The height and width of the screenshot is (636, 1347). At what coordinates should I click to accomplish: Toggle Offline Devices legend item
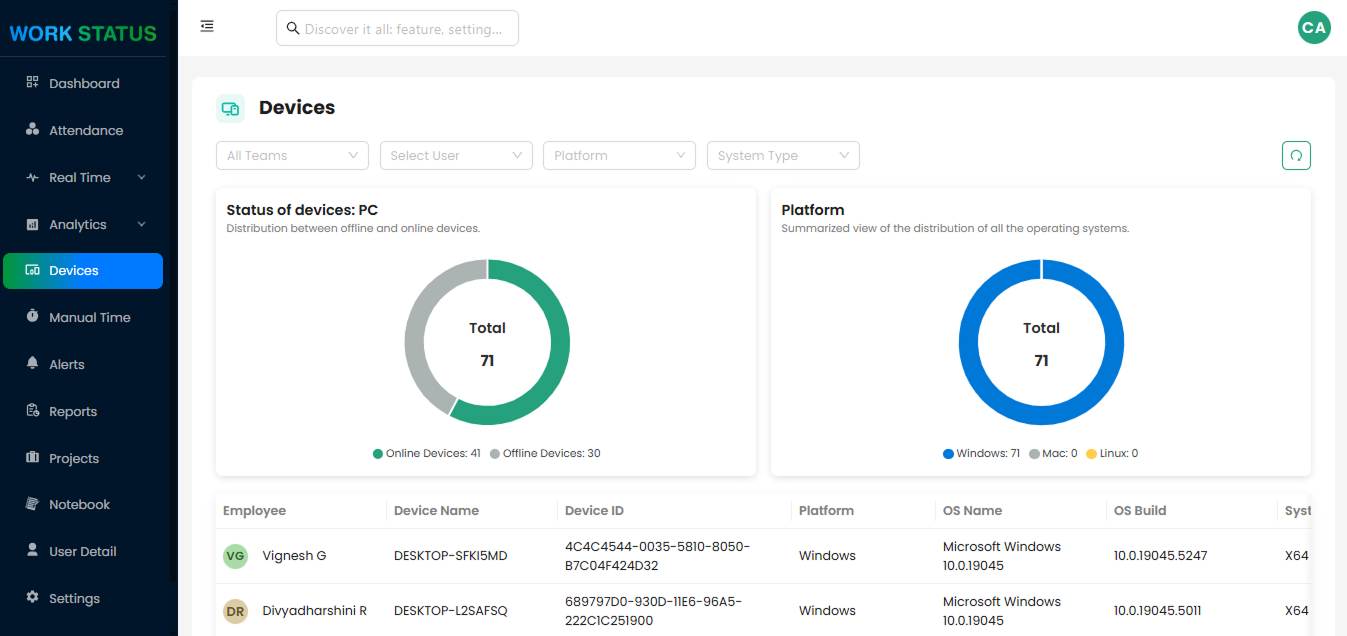545,453
